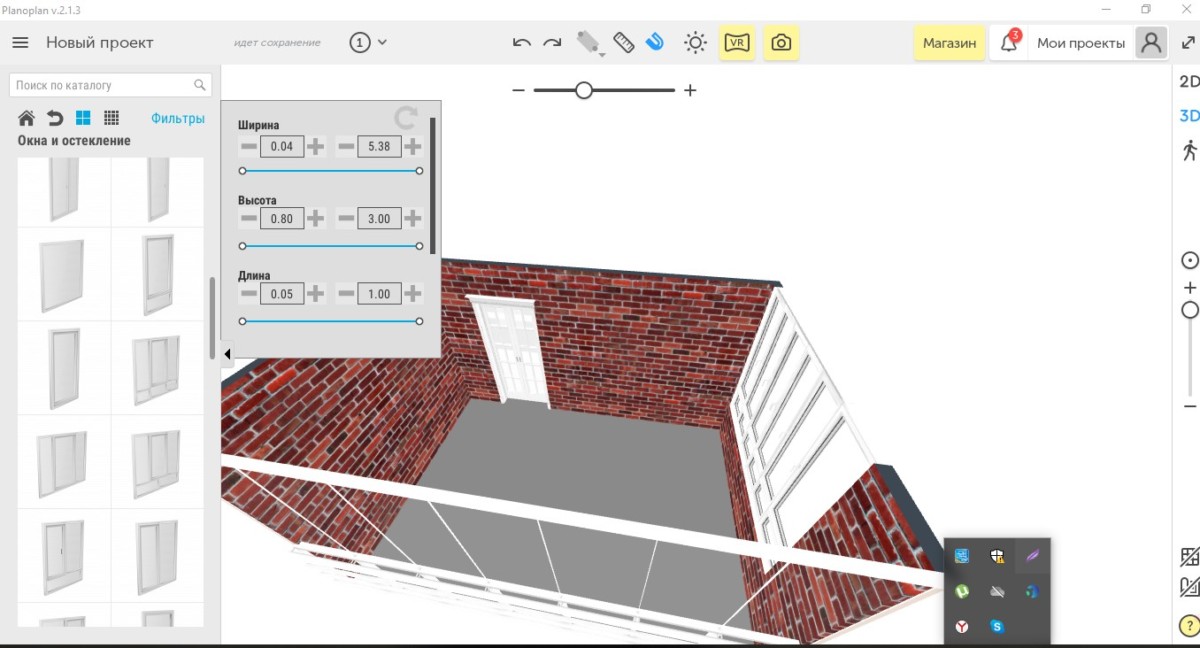Increase camera height with right plus
1200x648 pixels.
(x=1190, y=288)
